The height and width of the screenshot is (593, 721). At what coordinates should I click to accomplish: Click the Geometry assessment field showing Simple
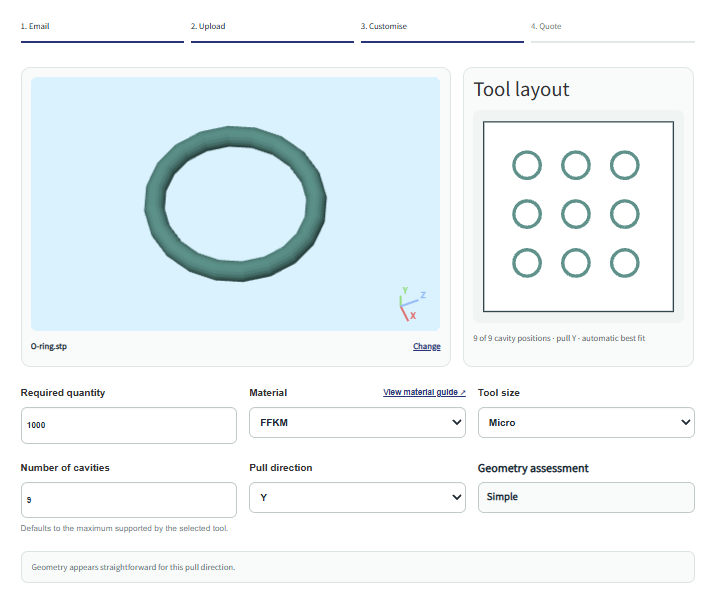coord(586,497)
